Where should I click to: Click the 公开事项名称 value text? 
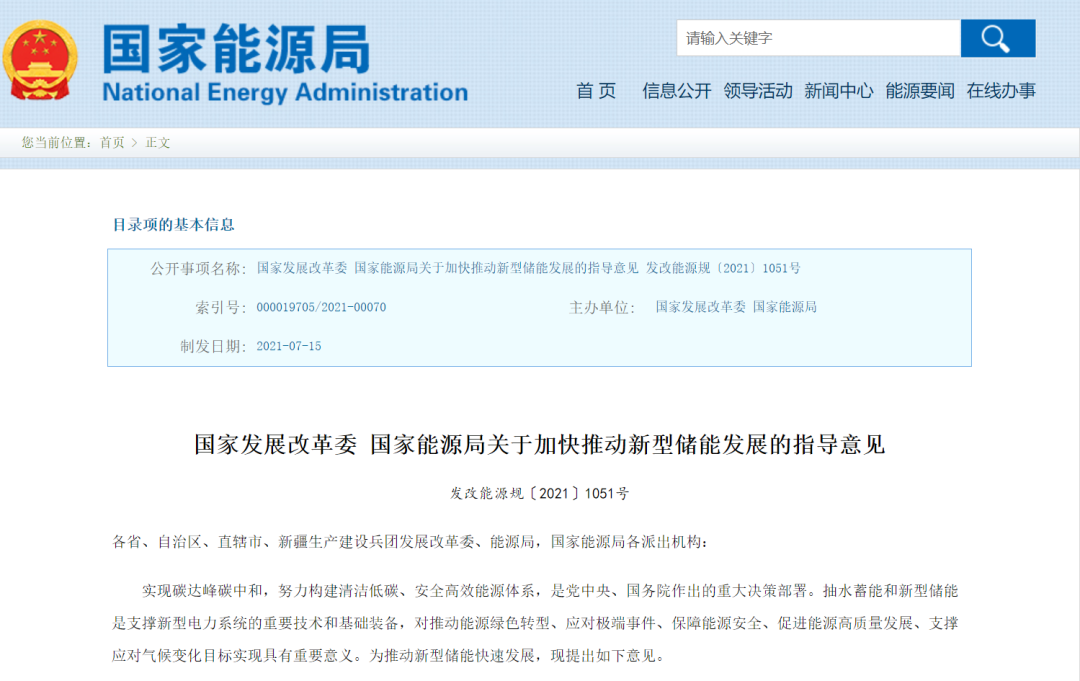pos(528,268)
